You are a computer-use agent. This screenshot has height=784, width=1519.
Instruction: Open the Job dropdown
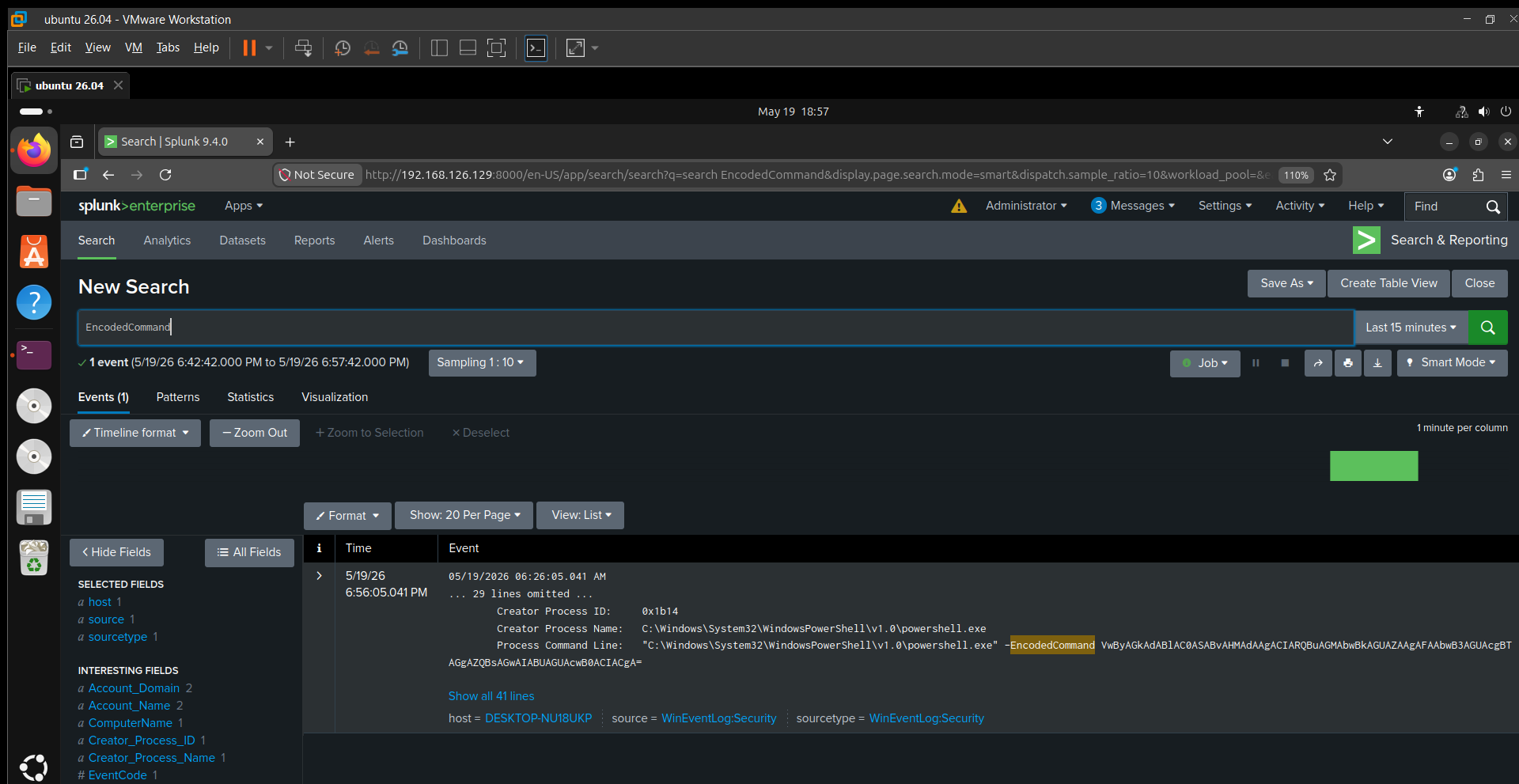[1205, 363]
